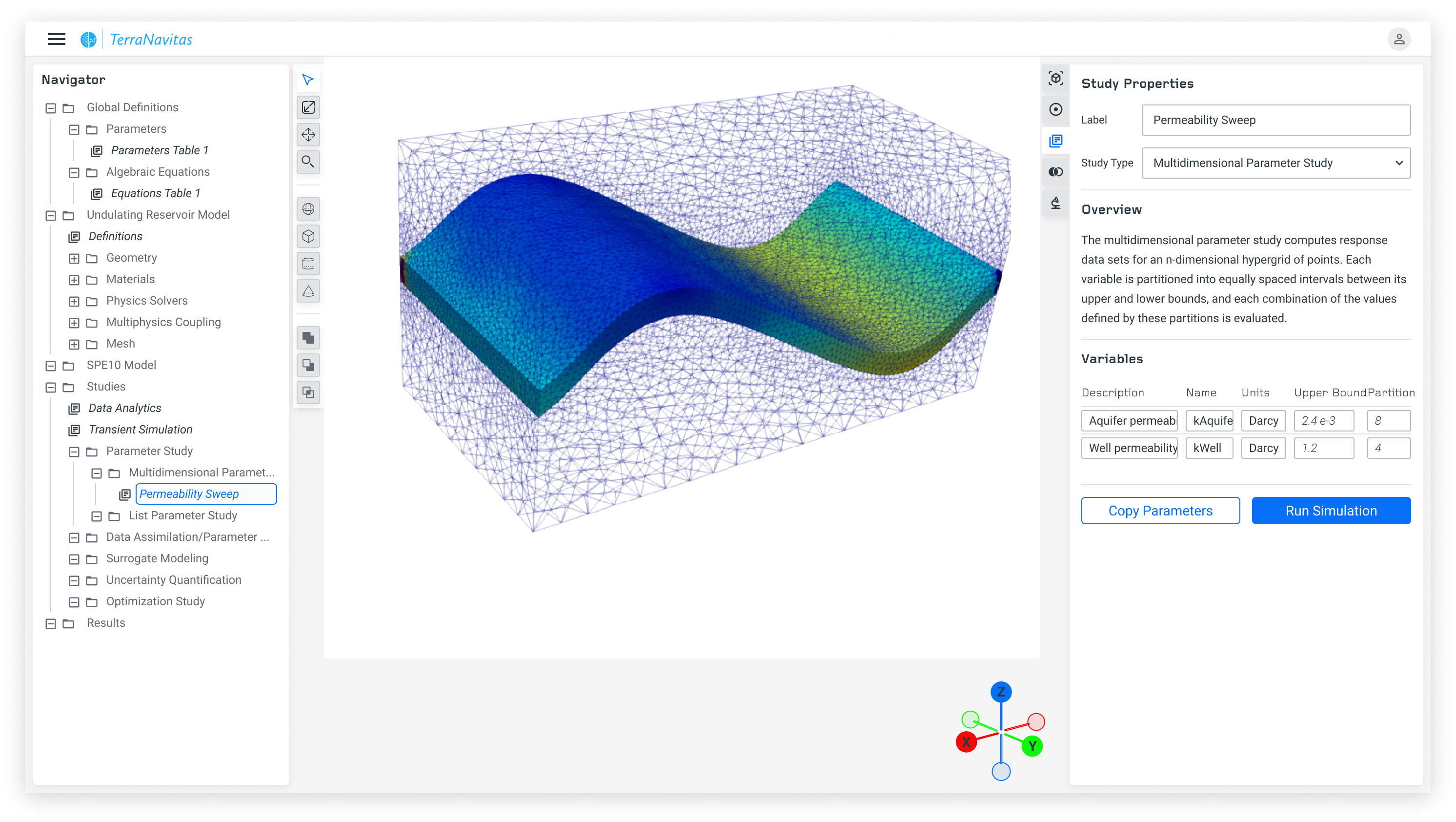This screenshot has width=1456, height=822.
Task: Click Copy Parameters
Action: [x=1160, y=511]
